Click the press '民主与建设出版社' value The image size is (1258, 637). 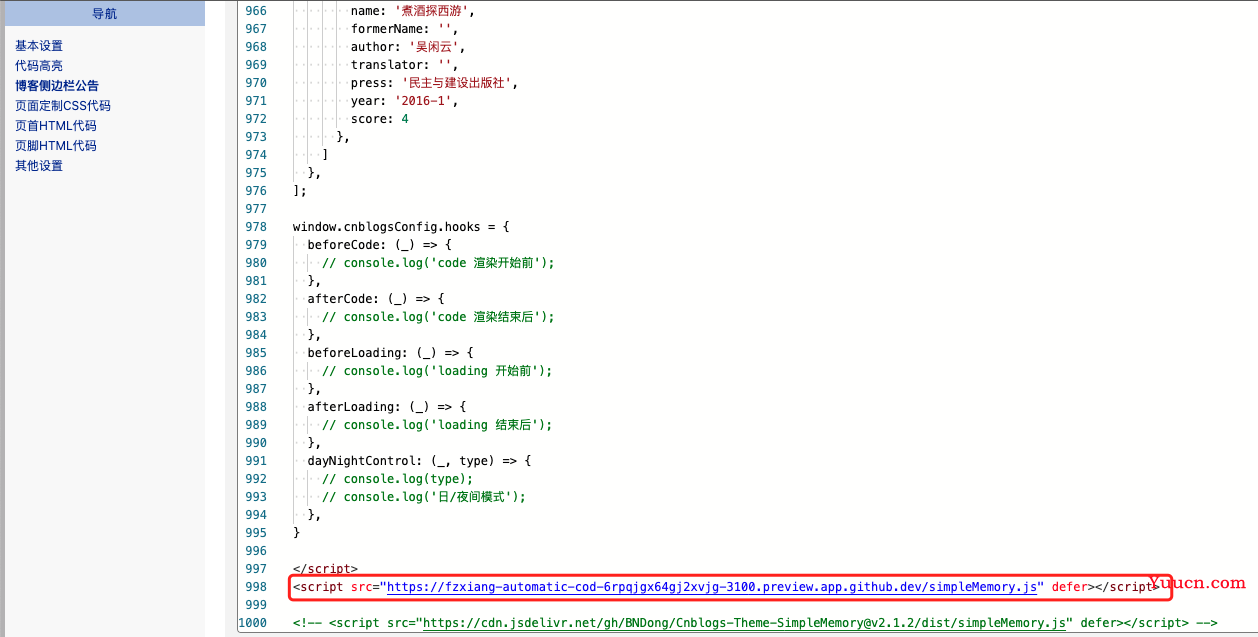458,83
